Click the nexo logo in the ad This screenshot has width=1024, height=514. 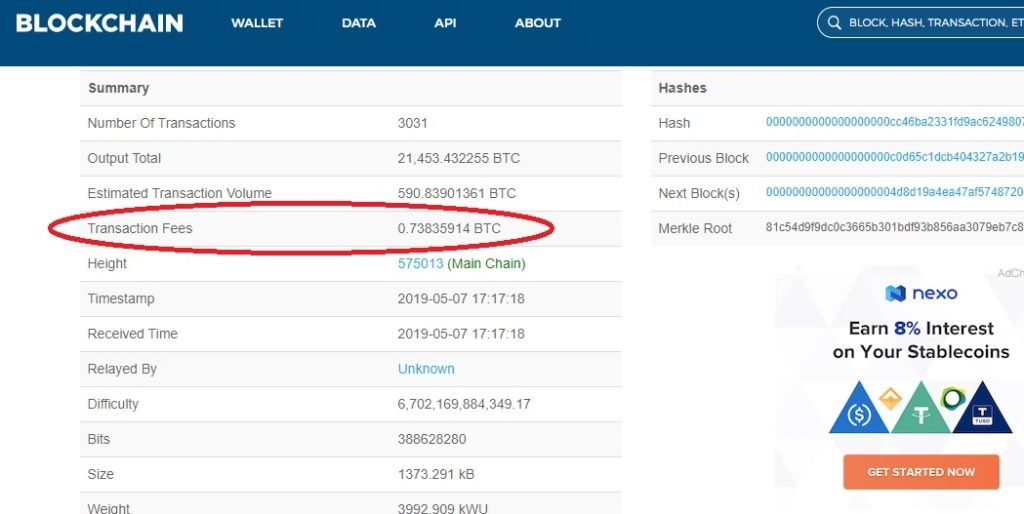click(921, 293)
